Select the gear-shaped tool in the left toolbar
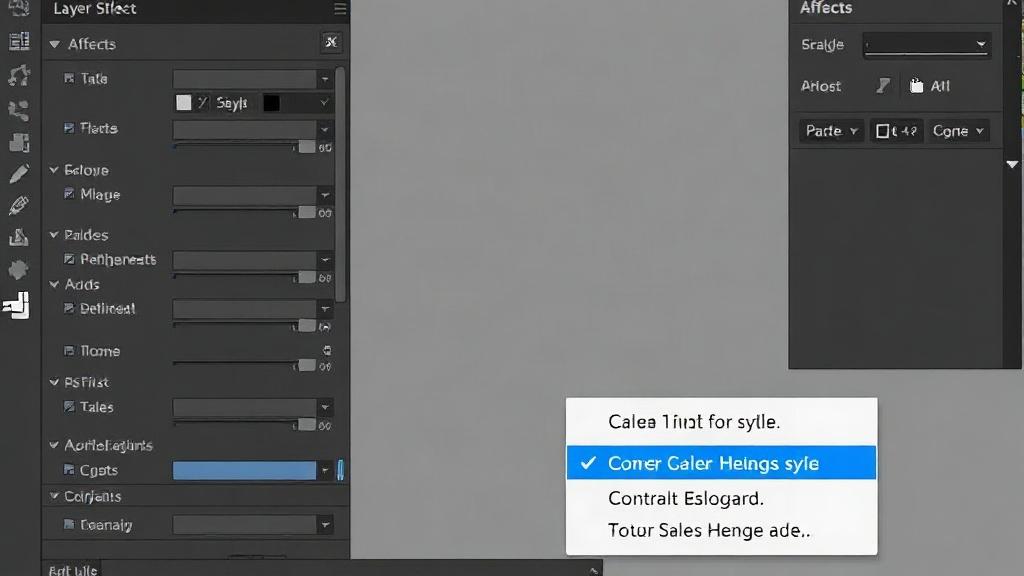The image size is (1024, 576). [x=18, y=270]
